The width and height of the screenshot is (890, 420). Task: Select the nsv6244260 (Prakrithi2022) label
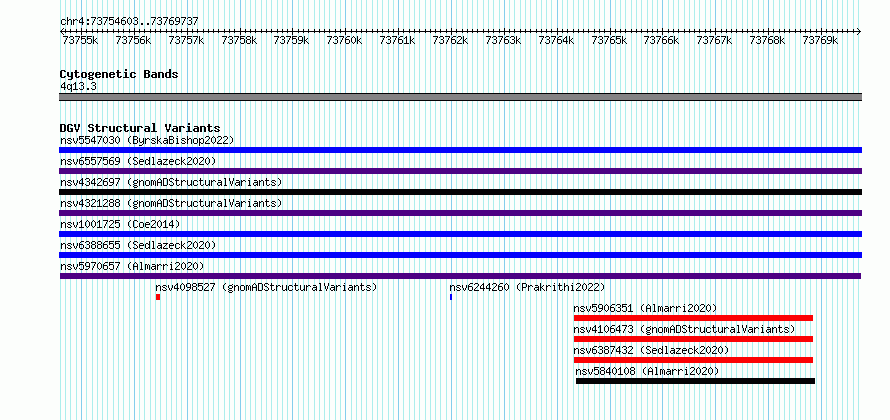[x=527, y=287]
